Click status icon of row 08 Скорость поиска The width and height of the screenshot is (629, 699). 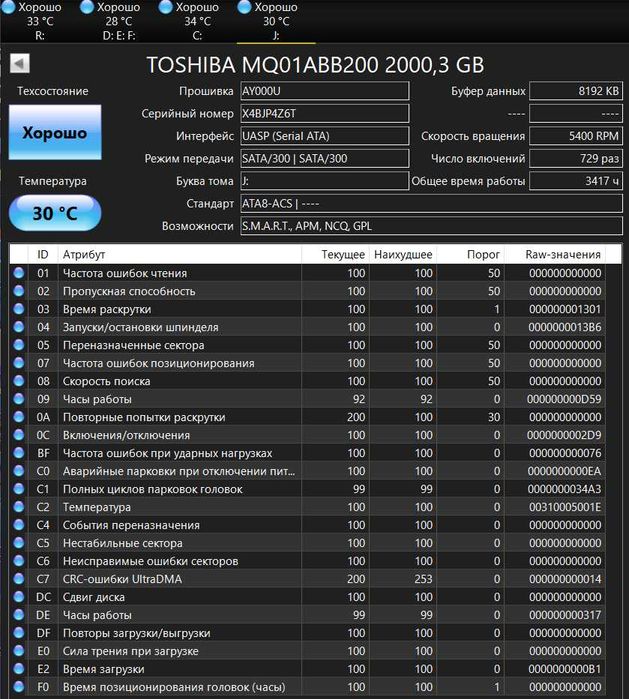[19, 381]
